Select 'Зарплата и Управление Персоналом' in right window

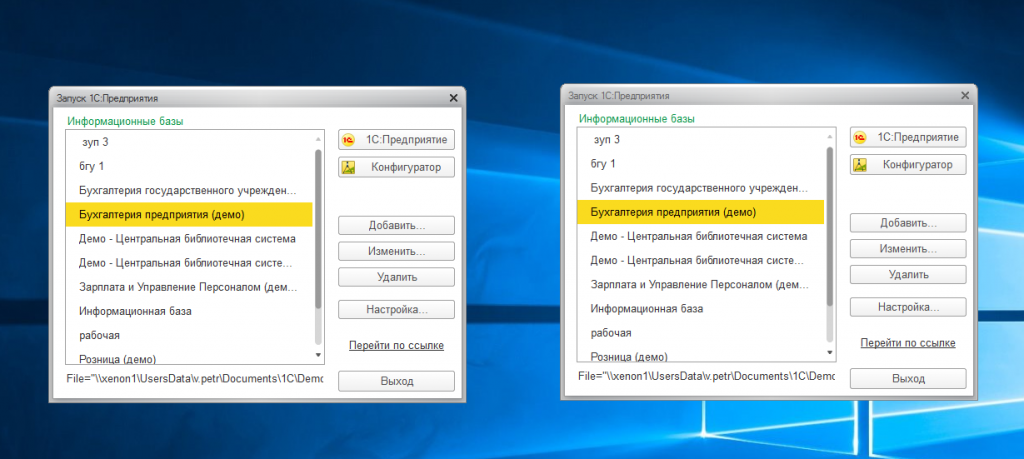pos(701,285)
